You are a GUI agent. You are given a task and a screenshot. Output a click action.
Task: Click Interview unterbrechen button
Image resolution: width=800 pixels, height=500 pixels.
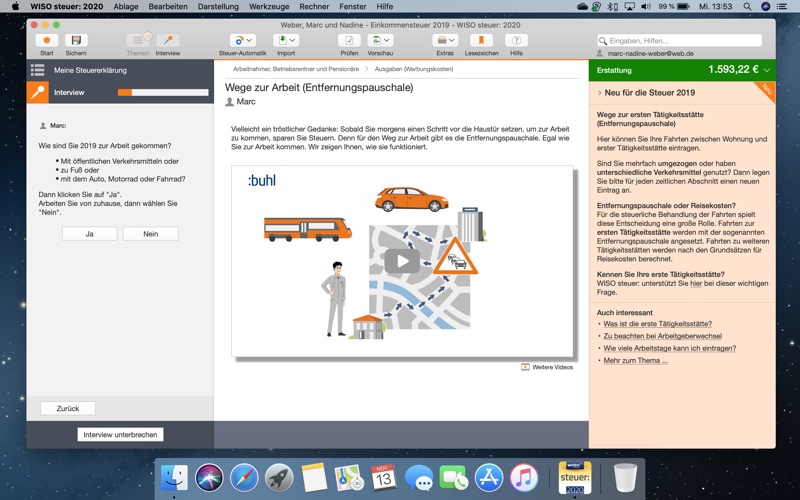tap(120, 435)
